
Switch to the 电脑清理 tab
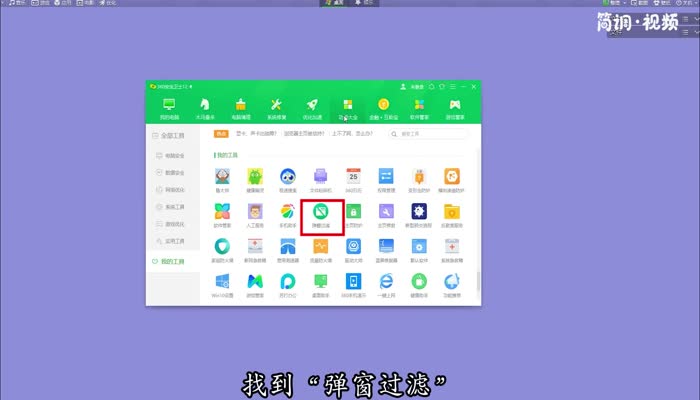click(240, 107)
